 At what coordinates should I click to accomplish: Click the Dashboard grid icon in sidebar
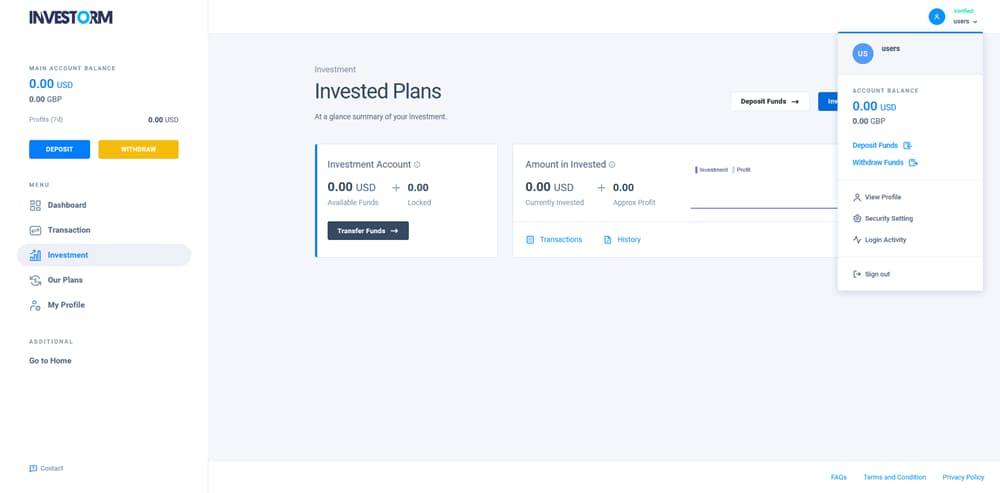point(36,205)
